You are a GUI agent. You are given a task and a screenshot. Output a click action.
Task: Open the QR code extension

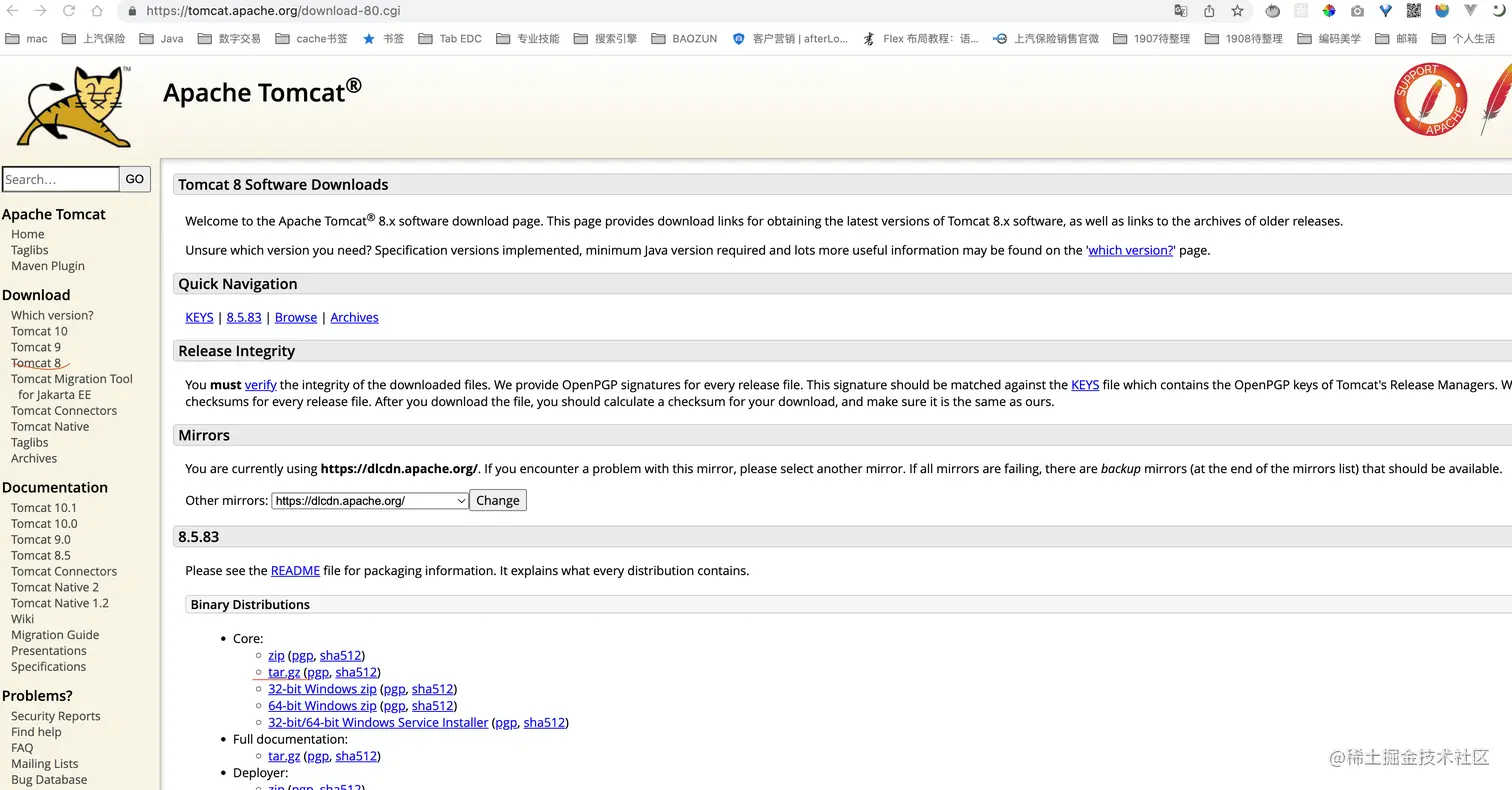click(1413, 11)
